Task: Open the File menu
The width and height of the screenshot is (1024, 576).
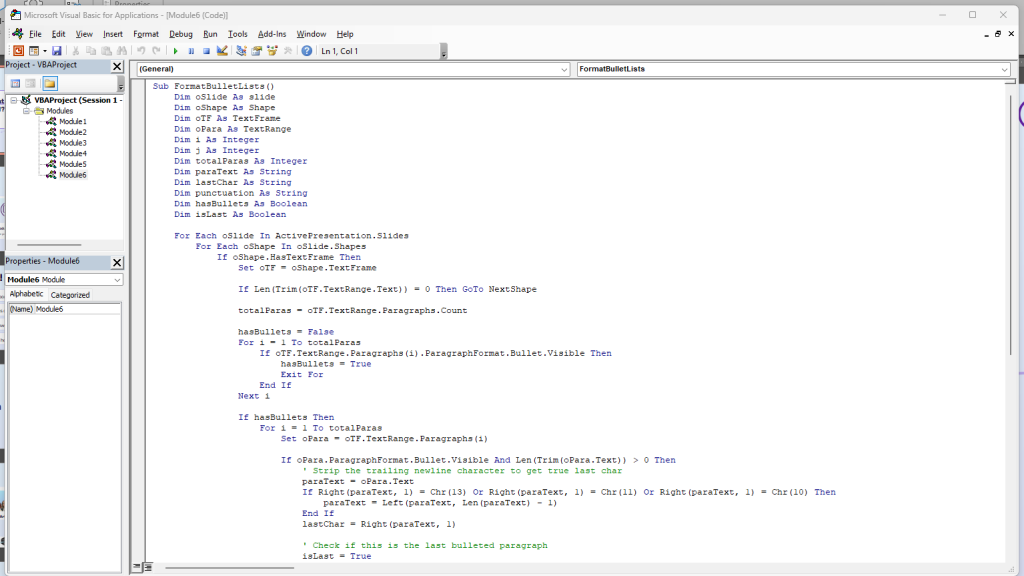Action: (x=35, y=34)
